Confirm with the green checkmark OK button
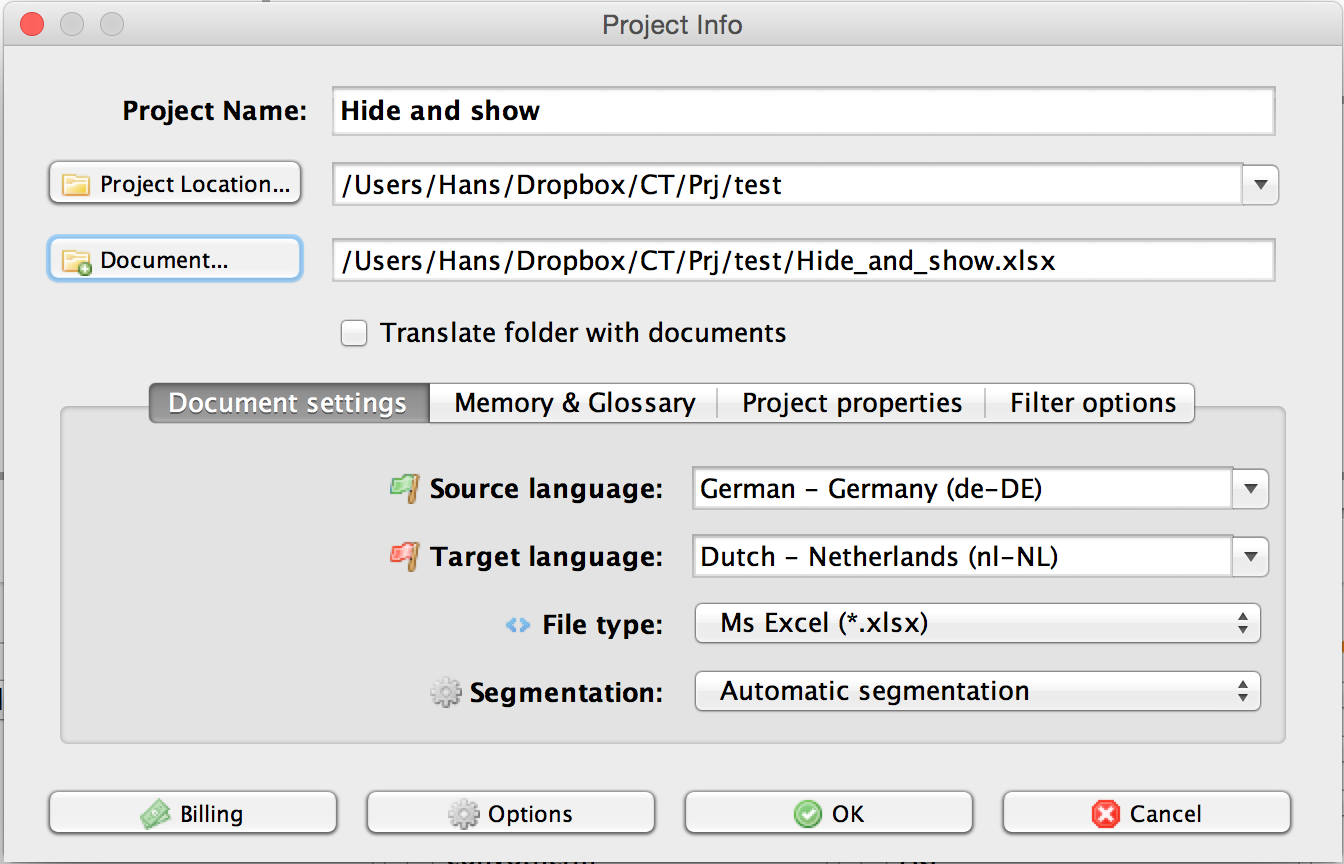This screenshot has height=864, width=1344. tap(828, 813)
